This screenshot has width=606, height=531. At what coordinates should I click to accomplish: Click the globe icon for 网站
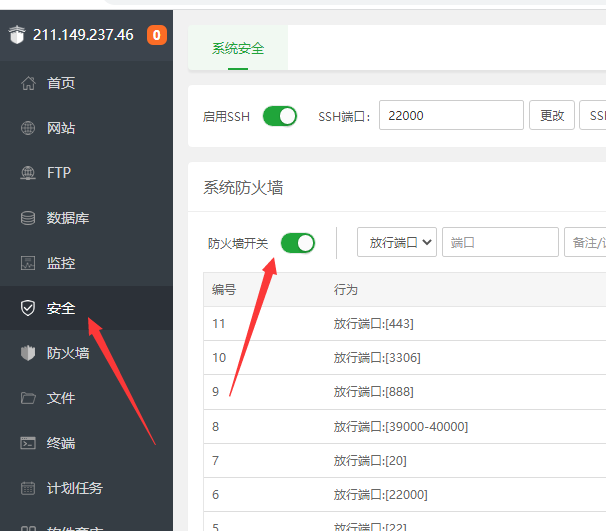pos(28,128)
